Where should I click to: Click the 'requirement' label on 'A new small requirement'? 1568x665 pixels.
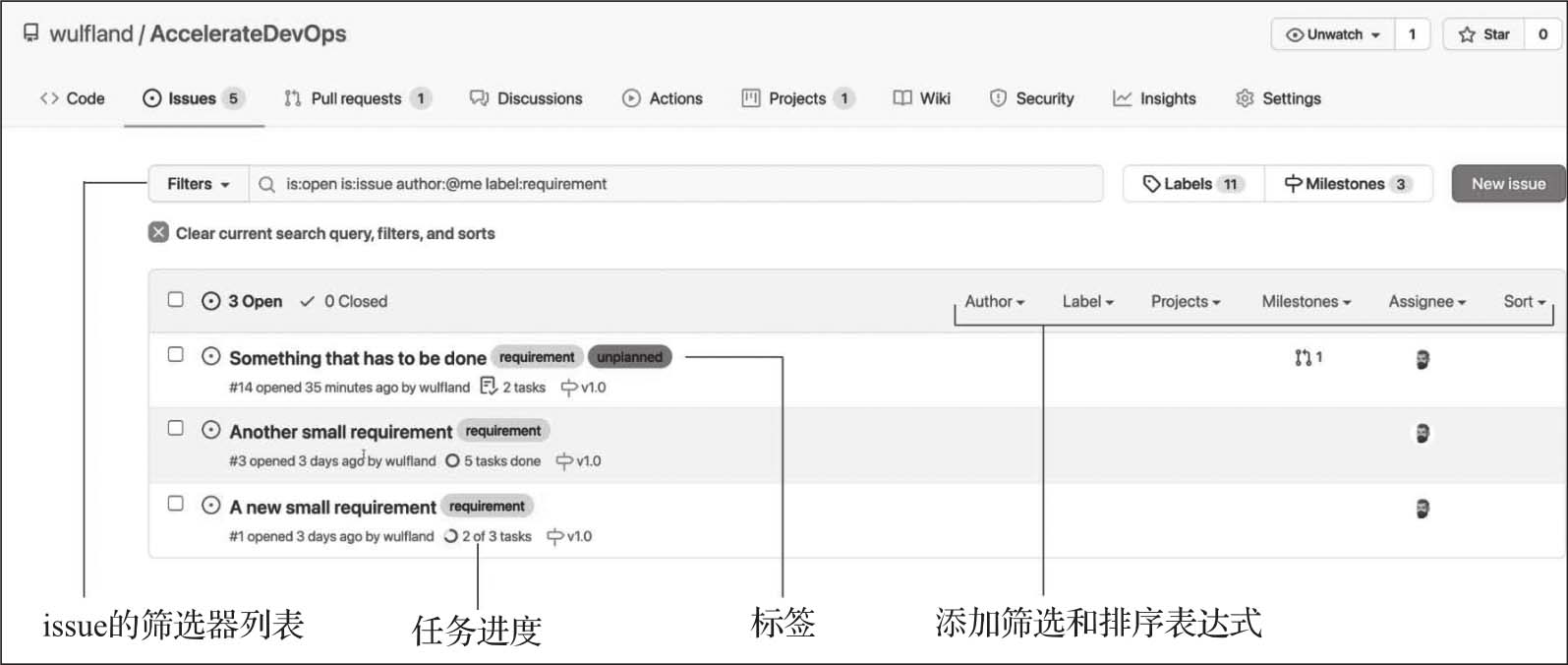click(x=487, y=507)
